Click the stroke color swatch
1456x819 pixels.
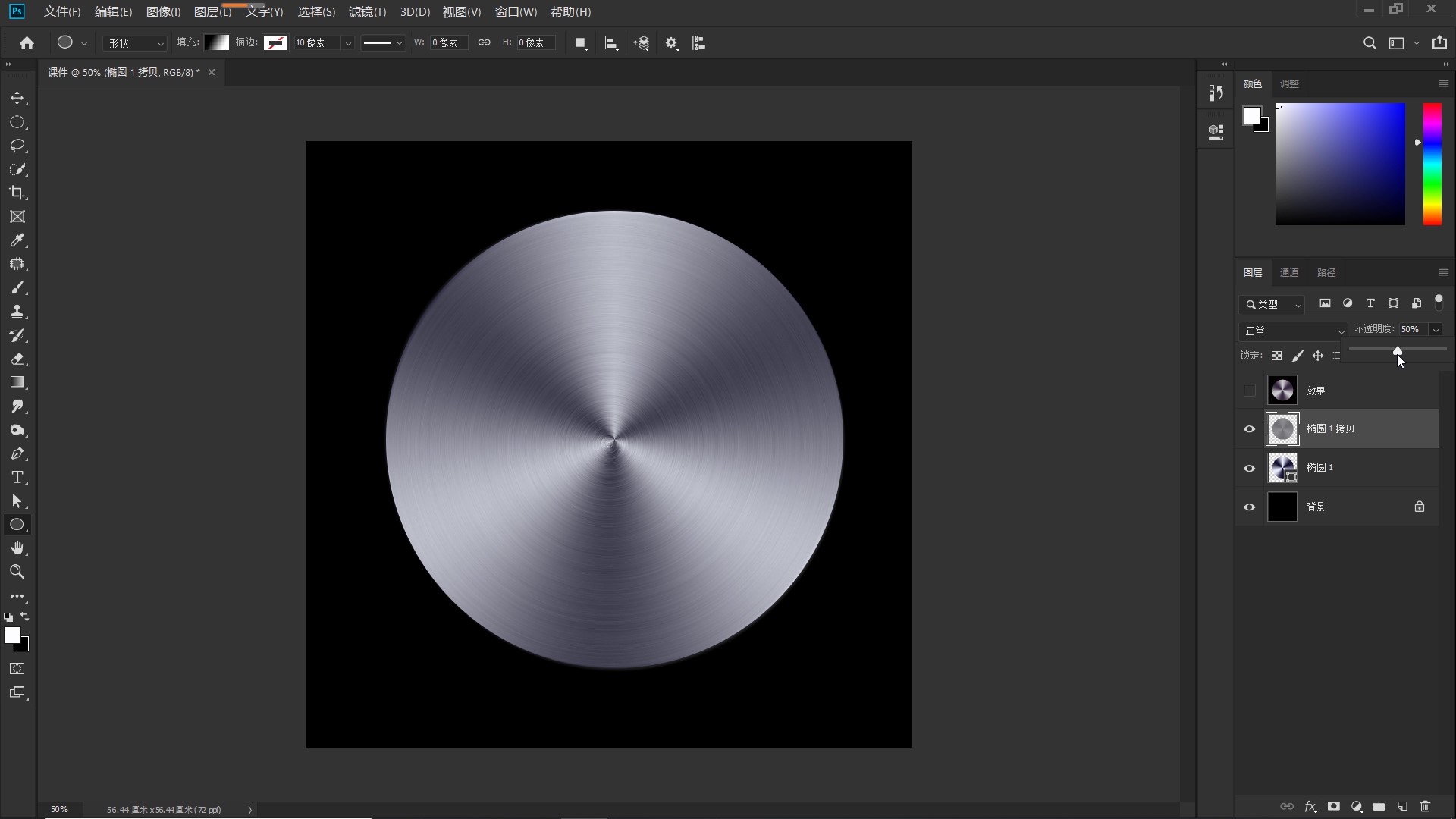pos(275,42)
